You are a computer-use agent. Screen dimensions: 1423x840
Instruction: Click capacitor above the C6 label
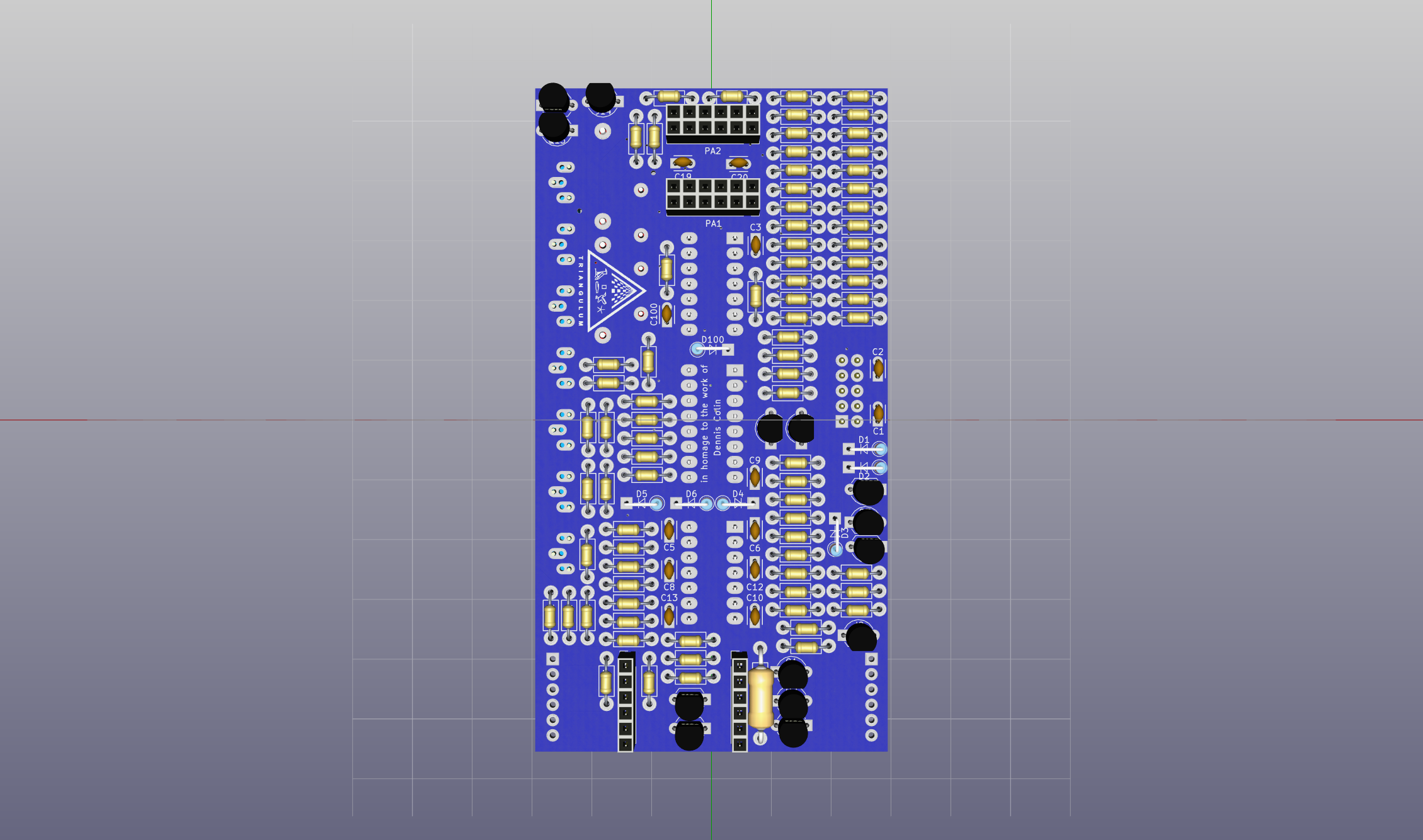755,530
